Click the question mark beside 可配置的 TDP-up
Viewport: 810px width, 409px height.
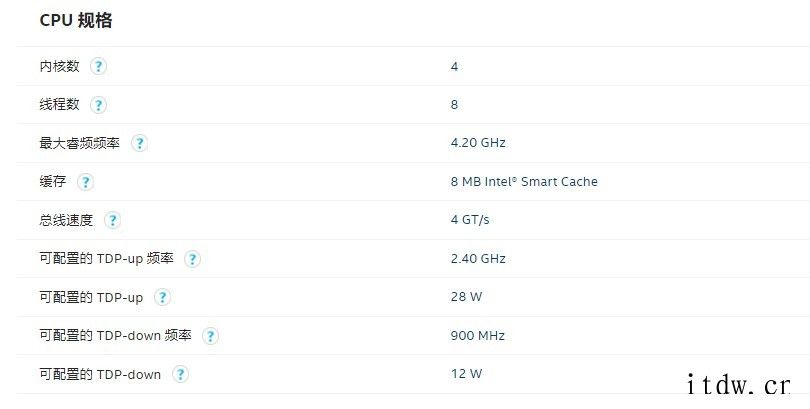tap(162, 297)
